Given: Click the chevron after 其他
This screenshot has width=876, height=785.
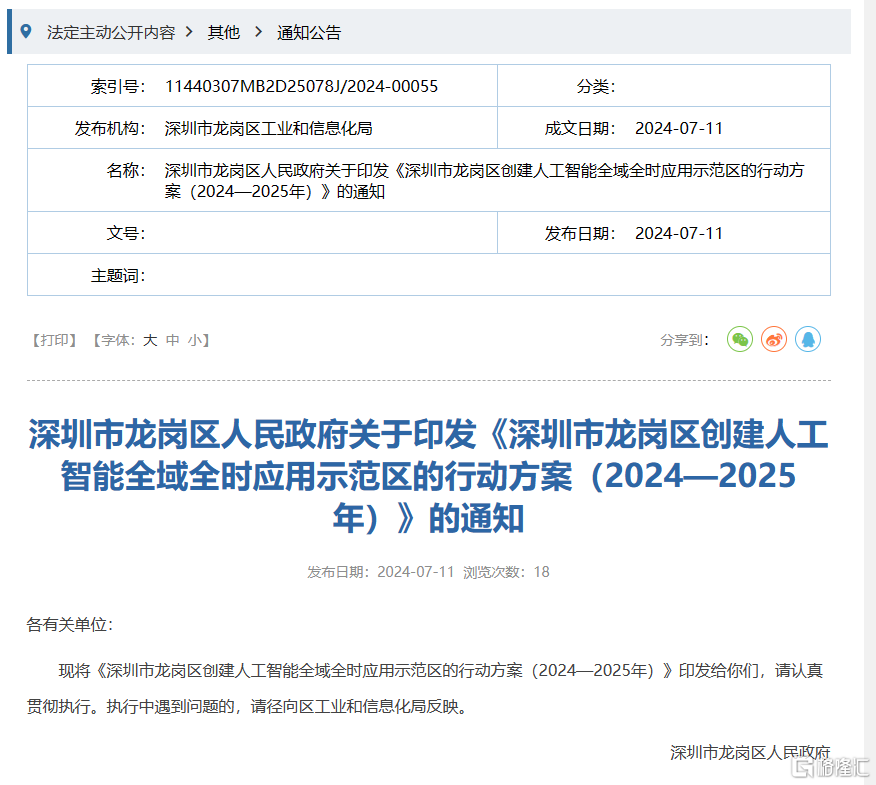Looking at the screenshot, I should (x=258, y=32).
